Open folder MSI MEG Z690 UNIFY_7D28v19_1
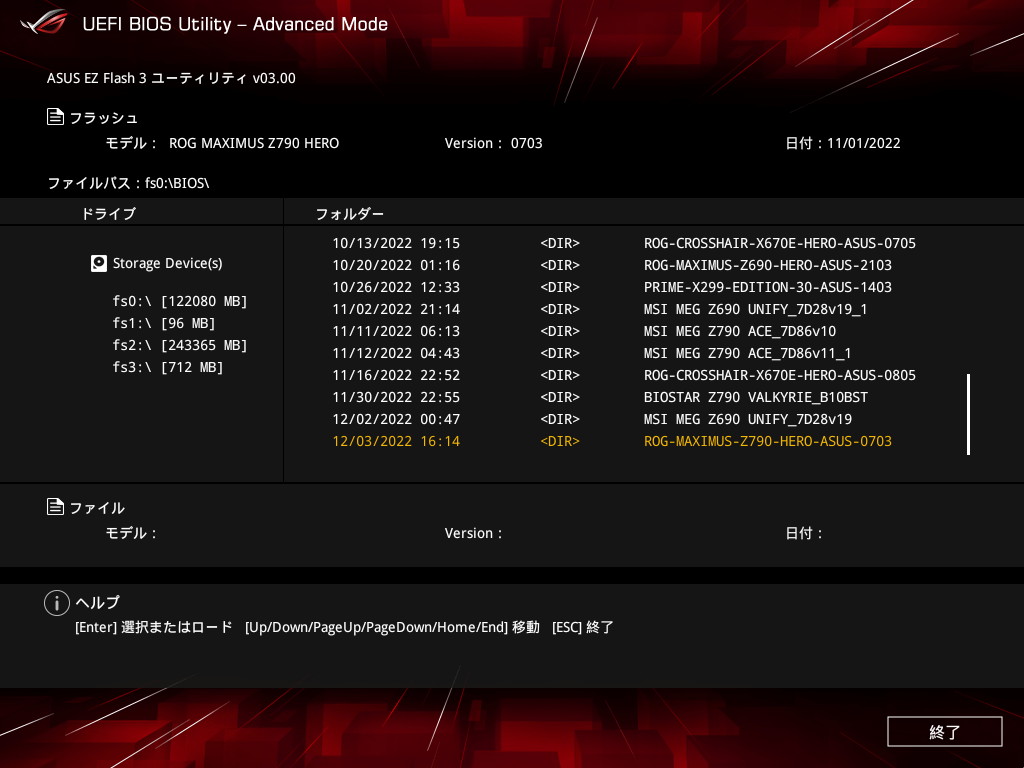 pyautogui.click(x=755, y=310)
